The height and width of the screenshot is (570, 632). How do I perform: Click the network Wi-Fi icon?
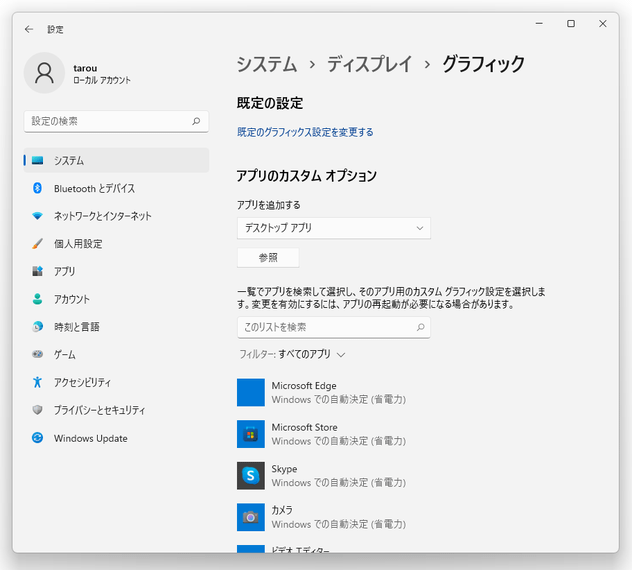click(37, 216)
